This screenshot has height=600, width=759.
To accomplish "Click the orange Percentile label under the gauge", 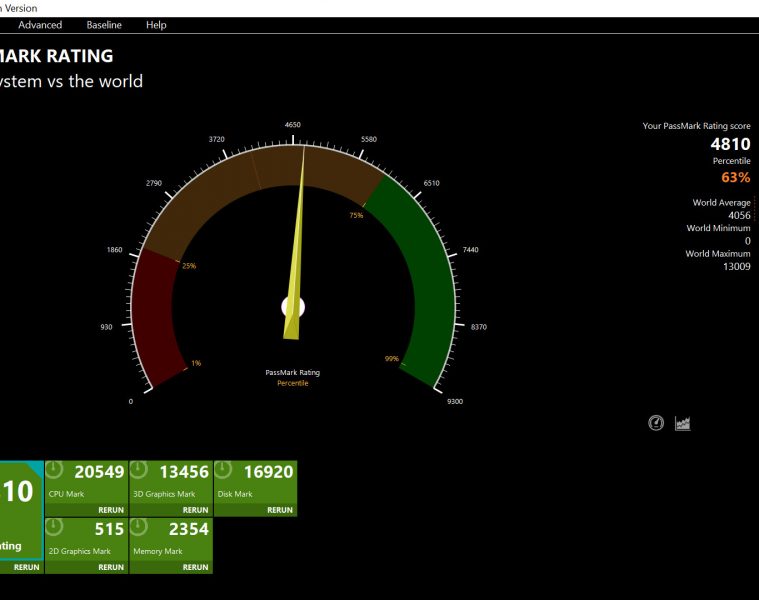I will tap(292, 383).
